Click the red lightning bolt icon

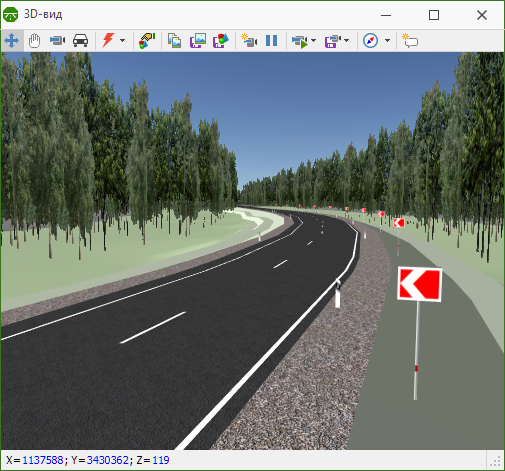pyautogui.click(x=108, y=40)
